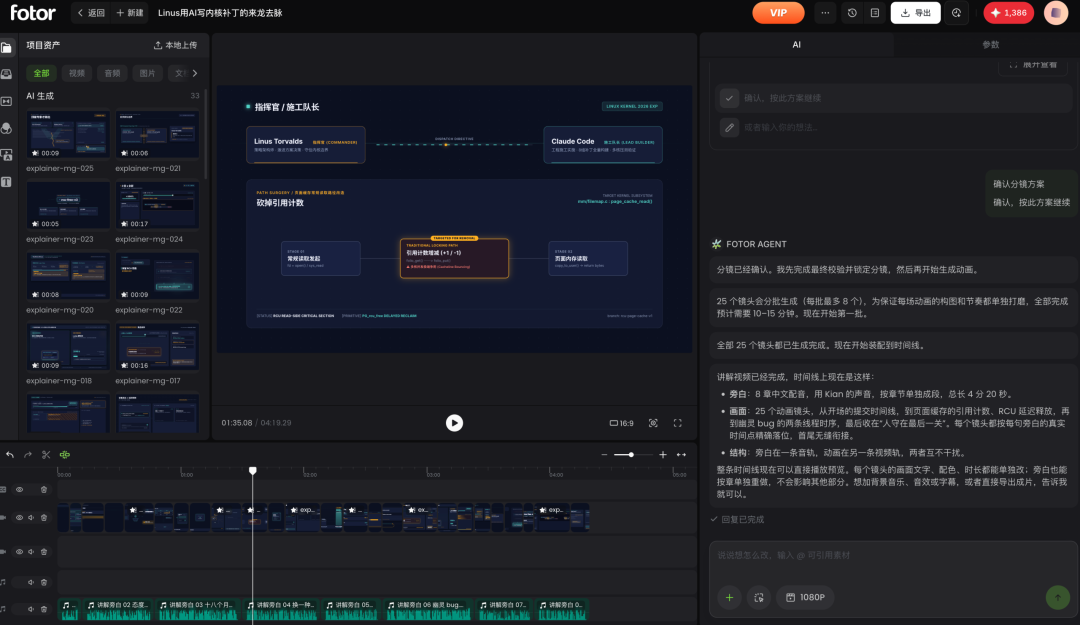This screenshot has width=1080, height=625.
Task: Select the explainer-mg-024 thumbnail
Action: click(157, 205)
